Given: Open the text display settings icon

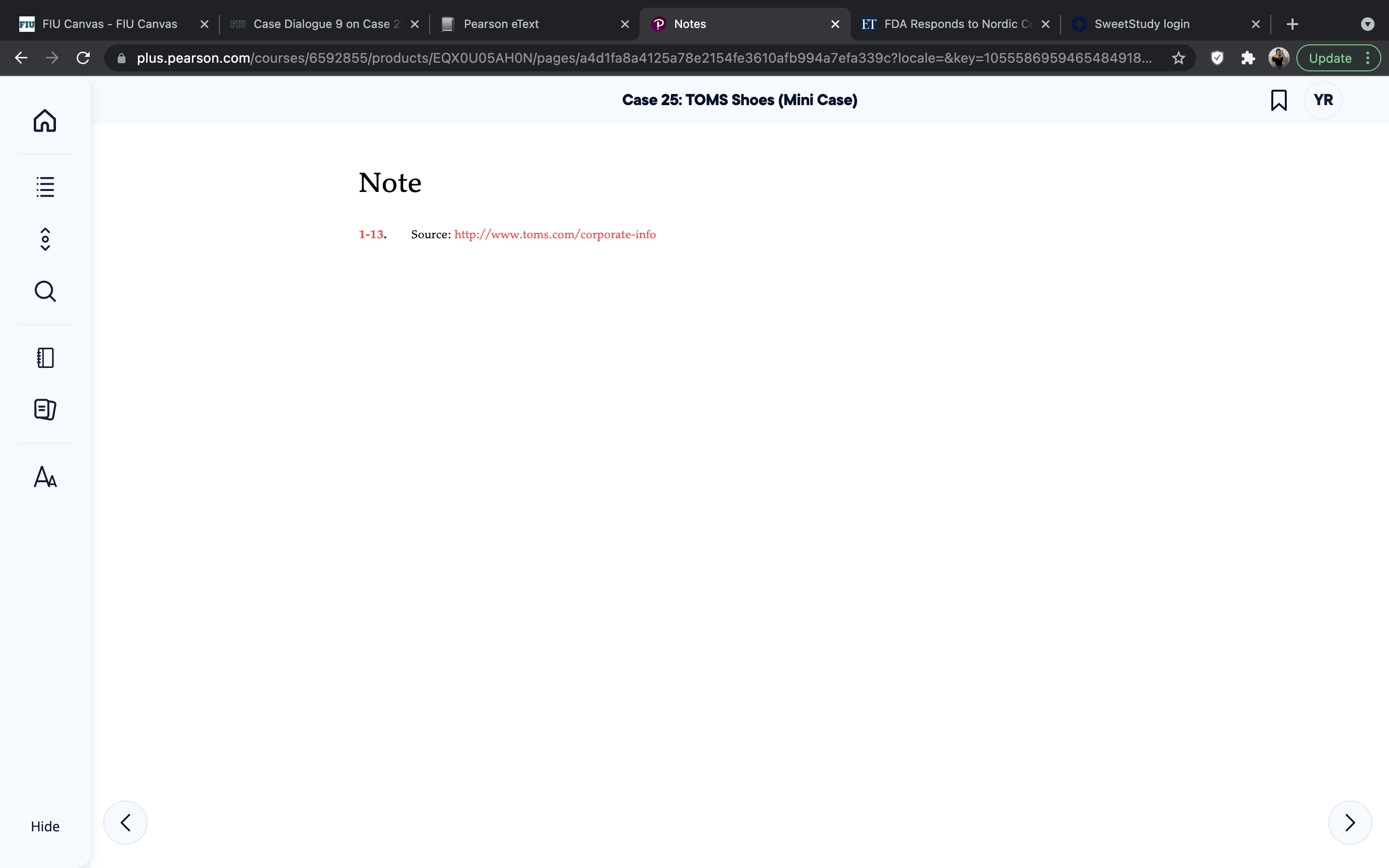Looking at the screenshot, I should (45, 476).
